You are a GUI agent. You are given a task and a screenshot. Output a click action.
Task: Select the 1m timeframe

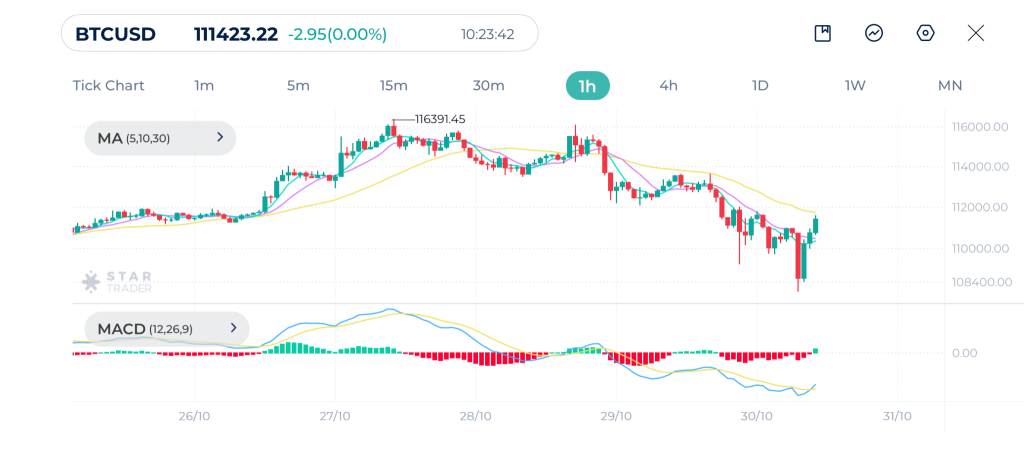[204, 86]
